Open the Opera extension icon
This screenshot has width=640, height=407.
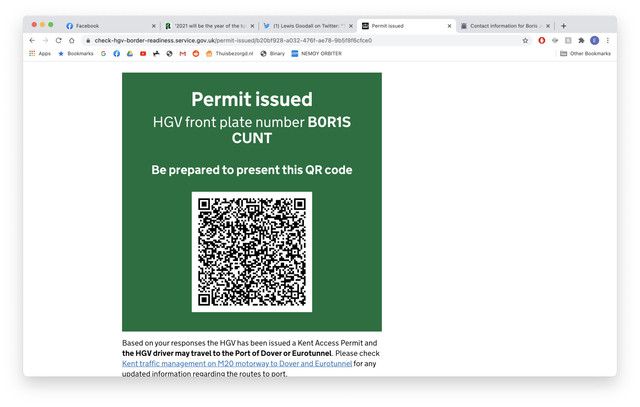tap(542, 40)
